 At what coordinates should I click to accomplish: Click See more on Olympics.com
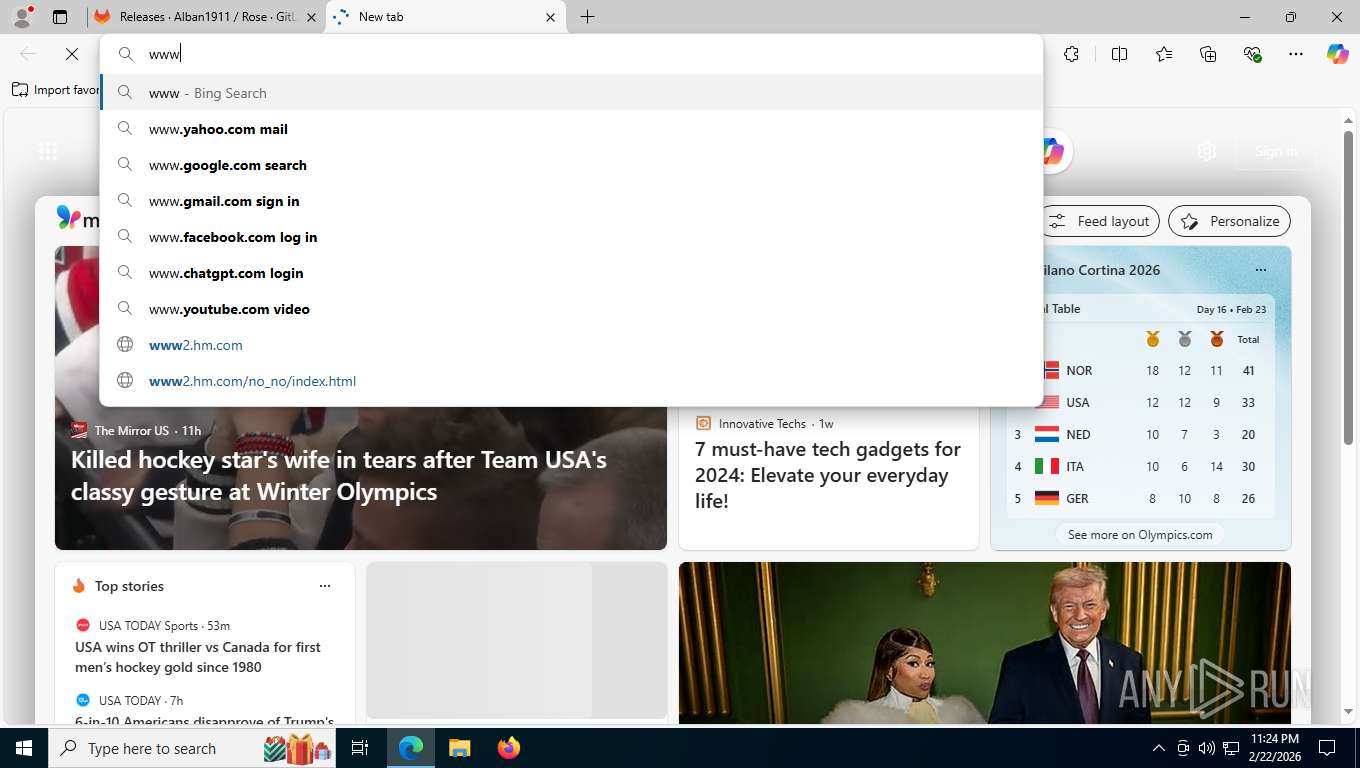(x=1140, y=534)
